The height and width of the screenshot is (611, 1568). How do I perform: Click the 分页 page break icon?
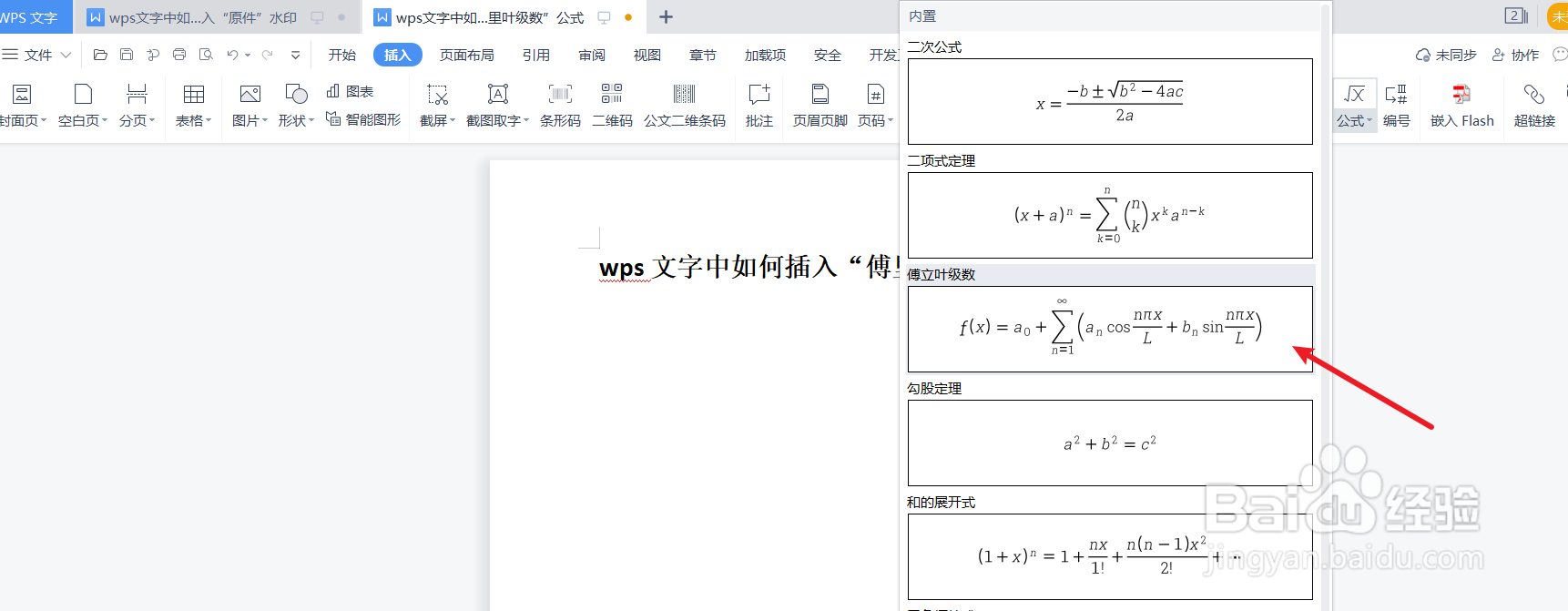[137, 94]
